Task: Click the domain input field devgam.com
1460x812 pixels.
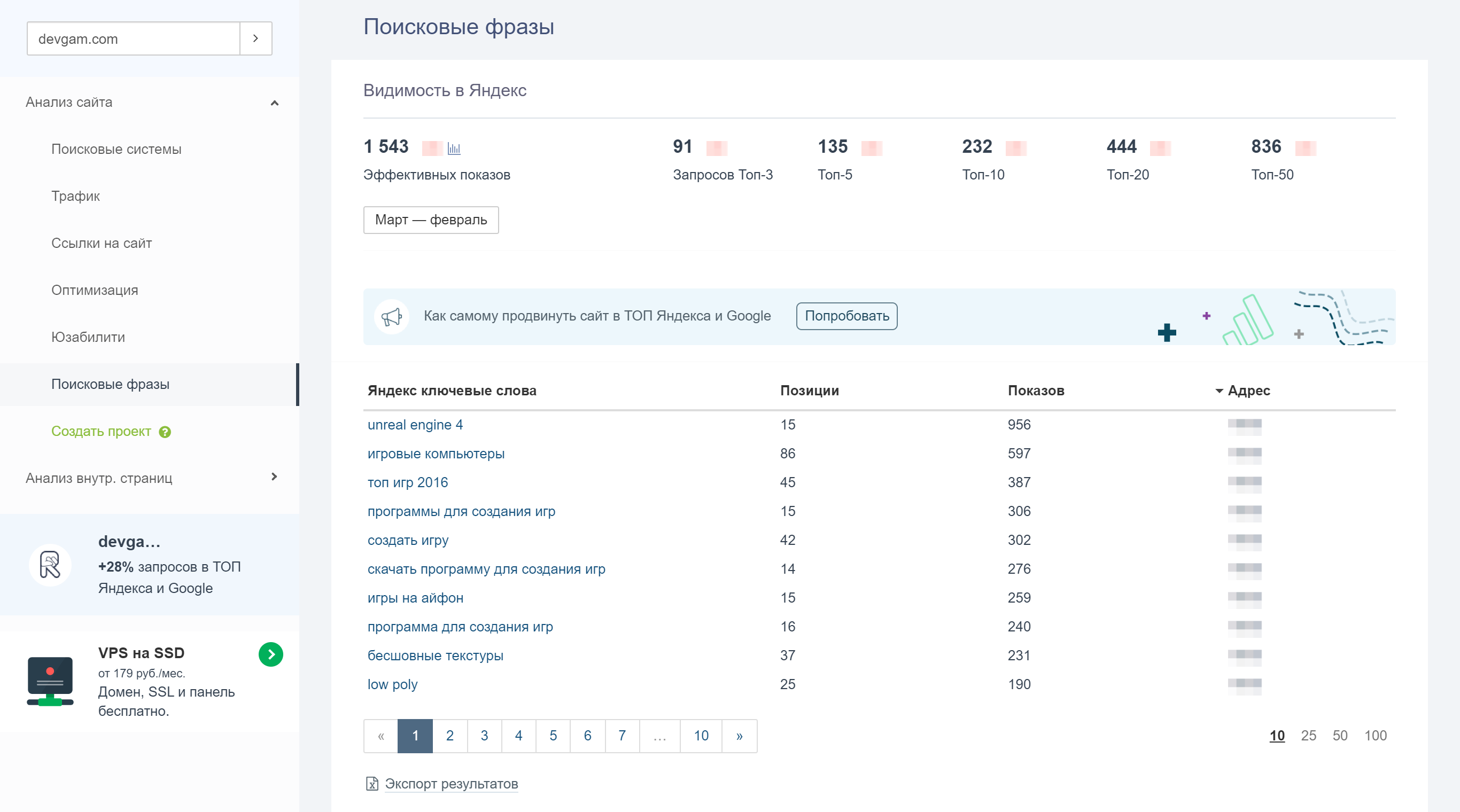Action: [134, 38]
